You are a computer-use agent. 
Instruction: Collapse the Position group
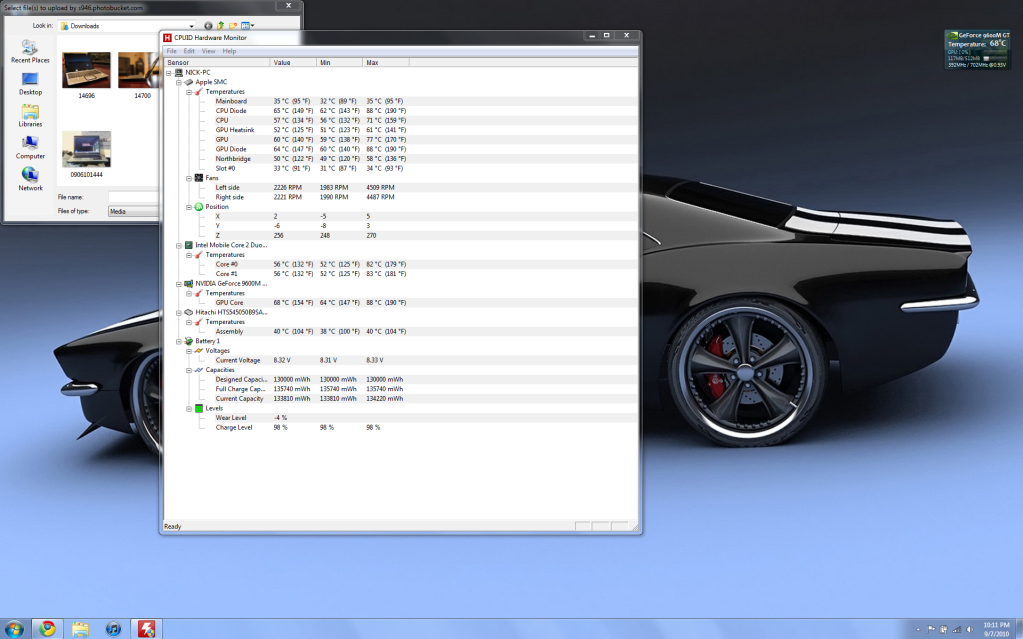point(189,207)
